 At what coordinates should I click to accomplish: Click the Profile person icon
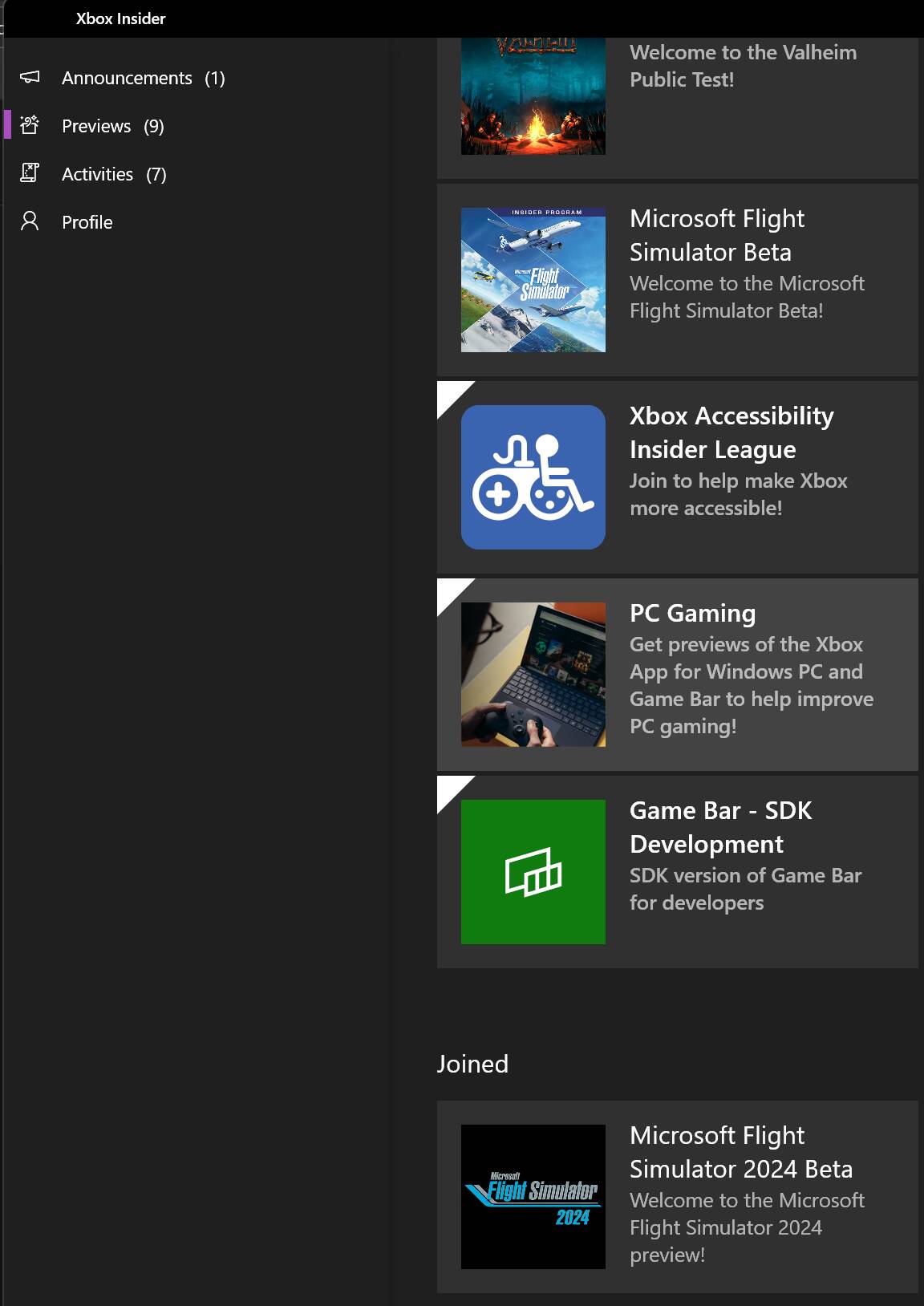tap(30, 221)
